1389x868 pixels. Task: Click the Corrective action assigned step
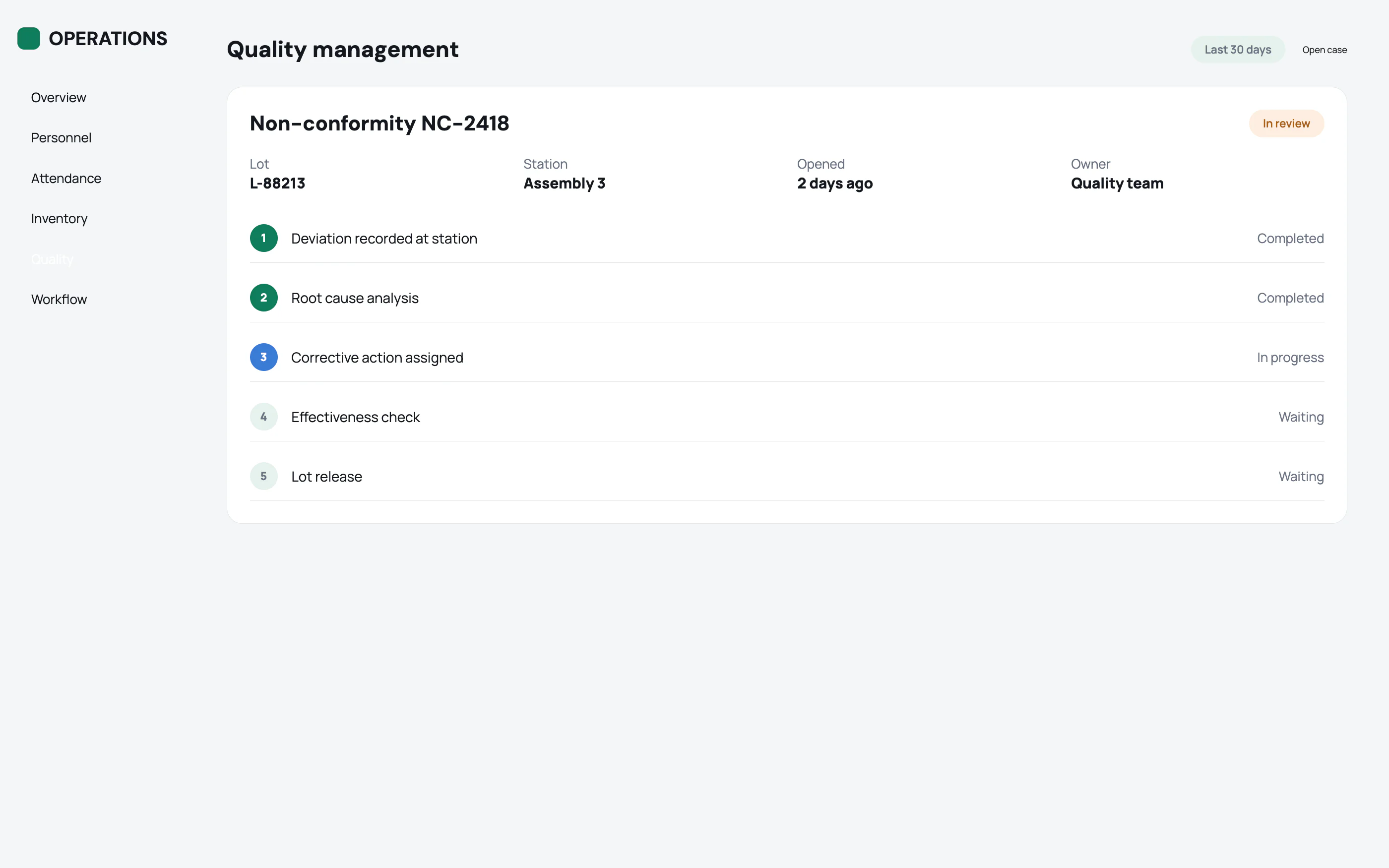(787, 357)
